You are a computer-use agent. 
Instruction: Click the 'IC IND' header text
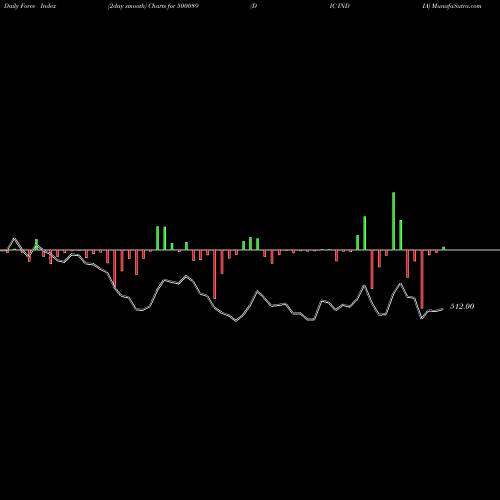coord(339,6)
